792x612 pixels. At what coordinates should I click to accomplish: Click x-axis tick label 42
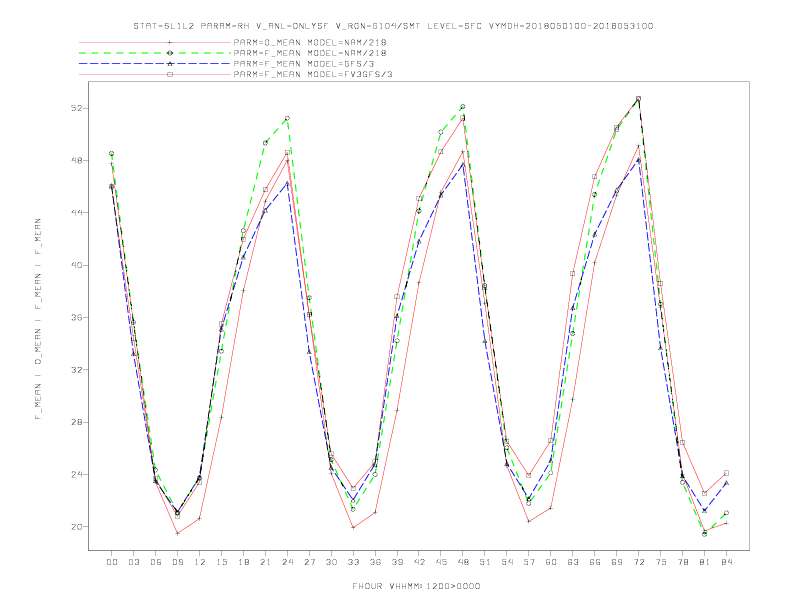pos(419,562)
